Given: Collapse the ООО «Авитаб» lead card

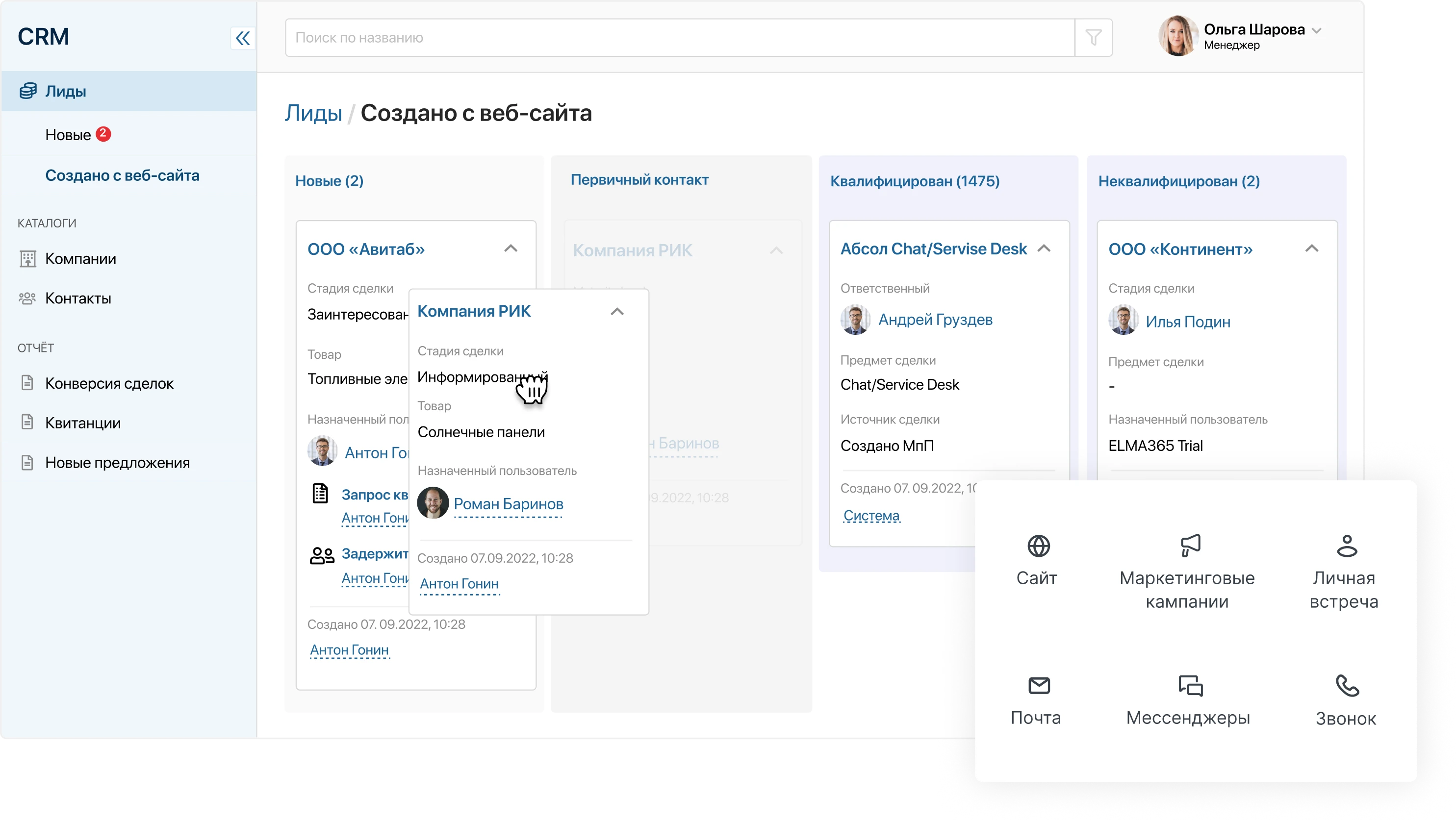Looking at the screenshot, I should pyautogui.click(x=511, y=249).
